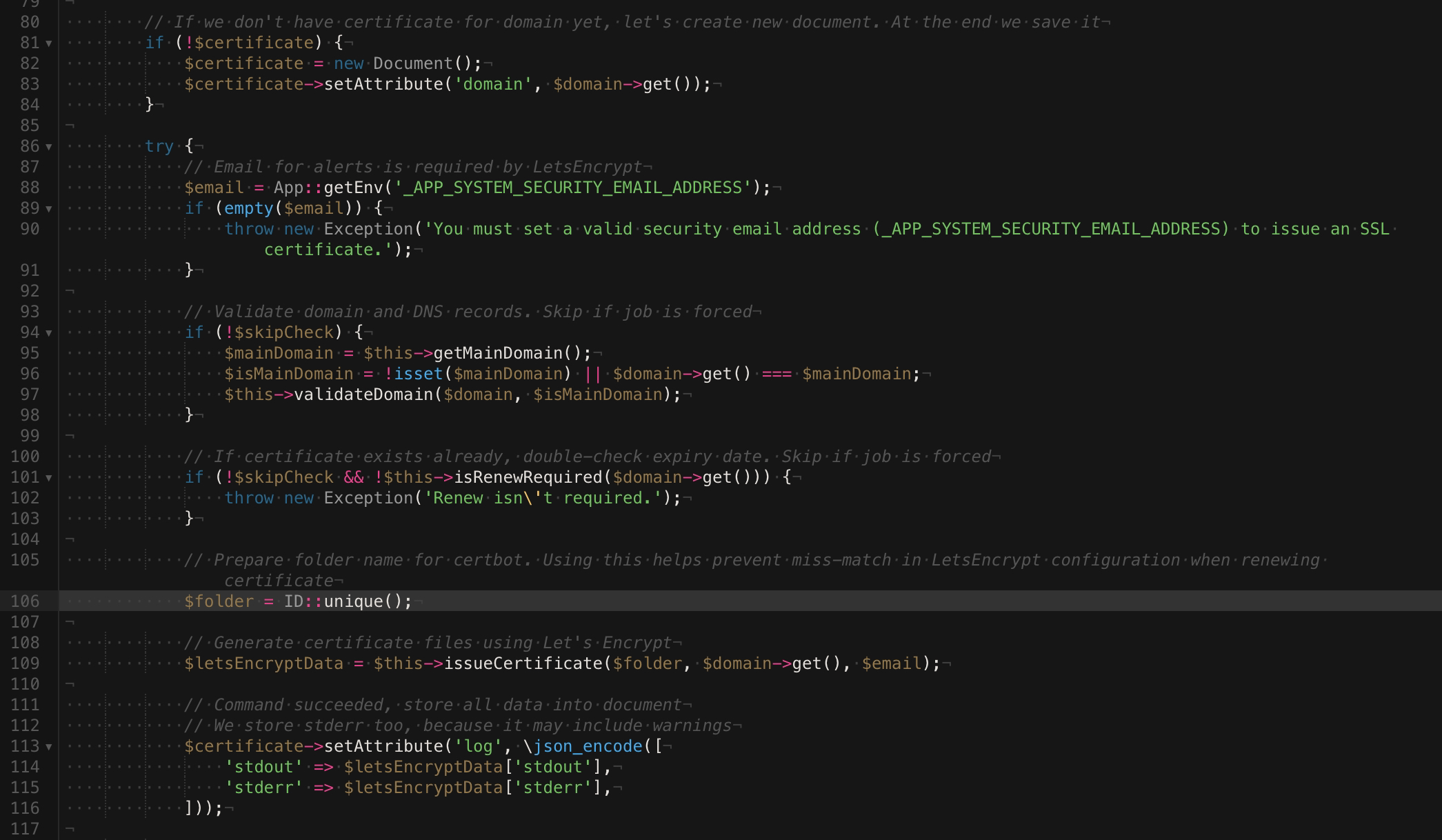Viewport: 1442px width, 840px height.
Task: Collapse the if (!$certificate) code block
Action: click(x=47, y=43)
